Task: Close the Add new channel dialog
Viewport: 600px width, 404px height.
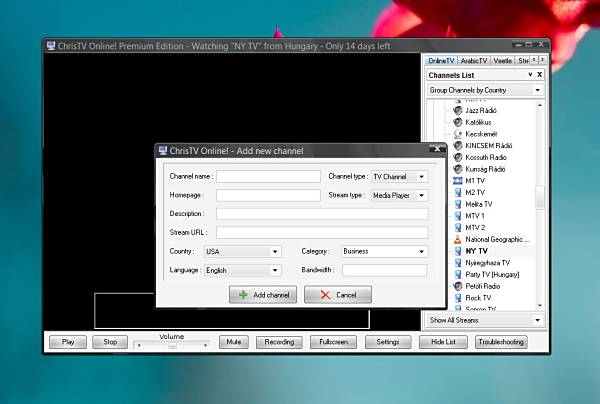Action: (437, 149)
